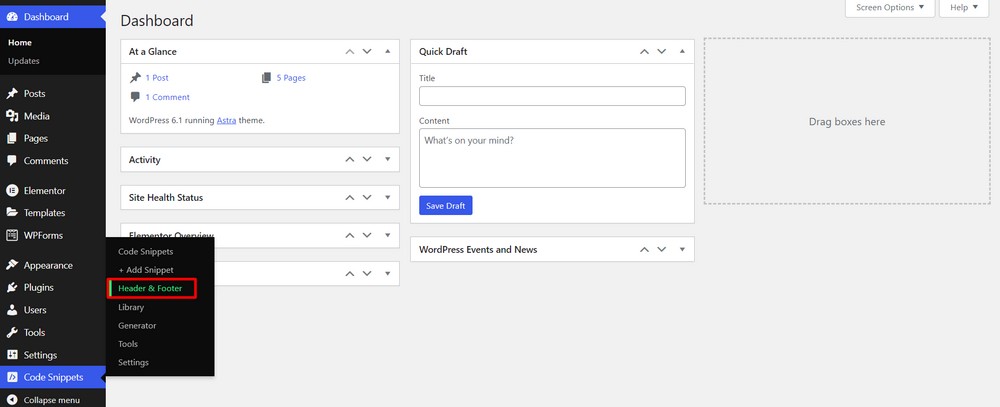Click the Posts pin icon in sidebar
Viewport: 1000px width, 407px height.
[12, 94]
